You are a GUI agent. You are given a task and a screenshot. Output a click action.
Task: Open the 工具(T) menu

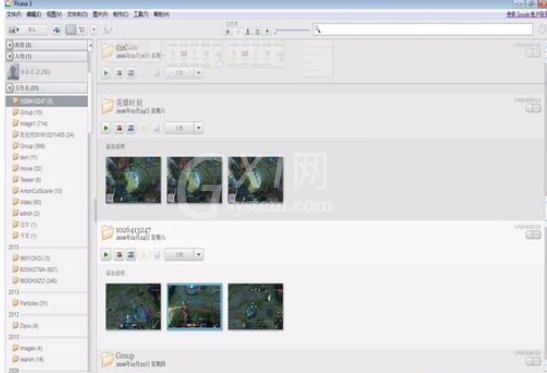141,14
